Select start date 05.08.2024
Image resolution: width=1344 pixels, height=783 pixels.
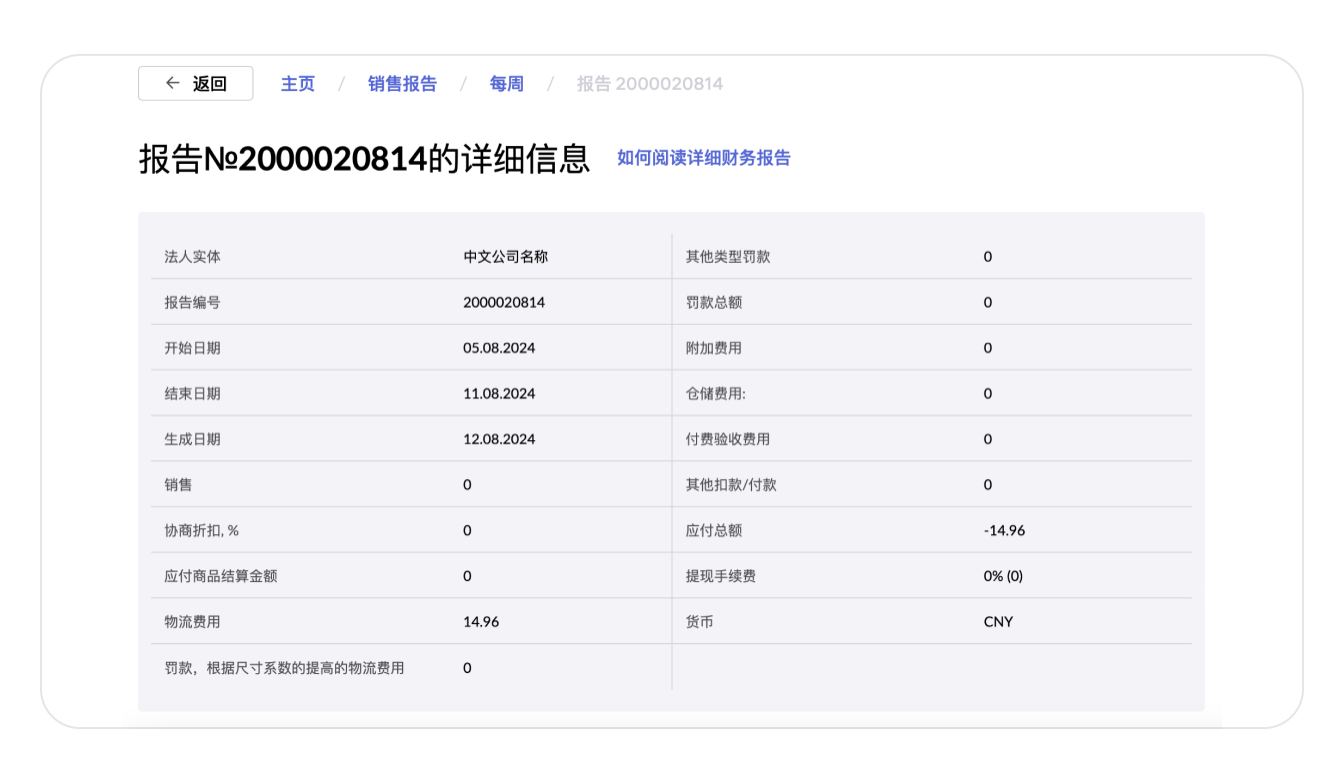tap(499, 348)
